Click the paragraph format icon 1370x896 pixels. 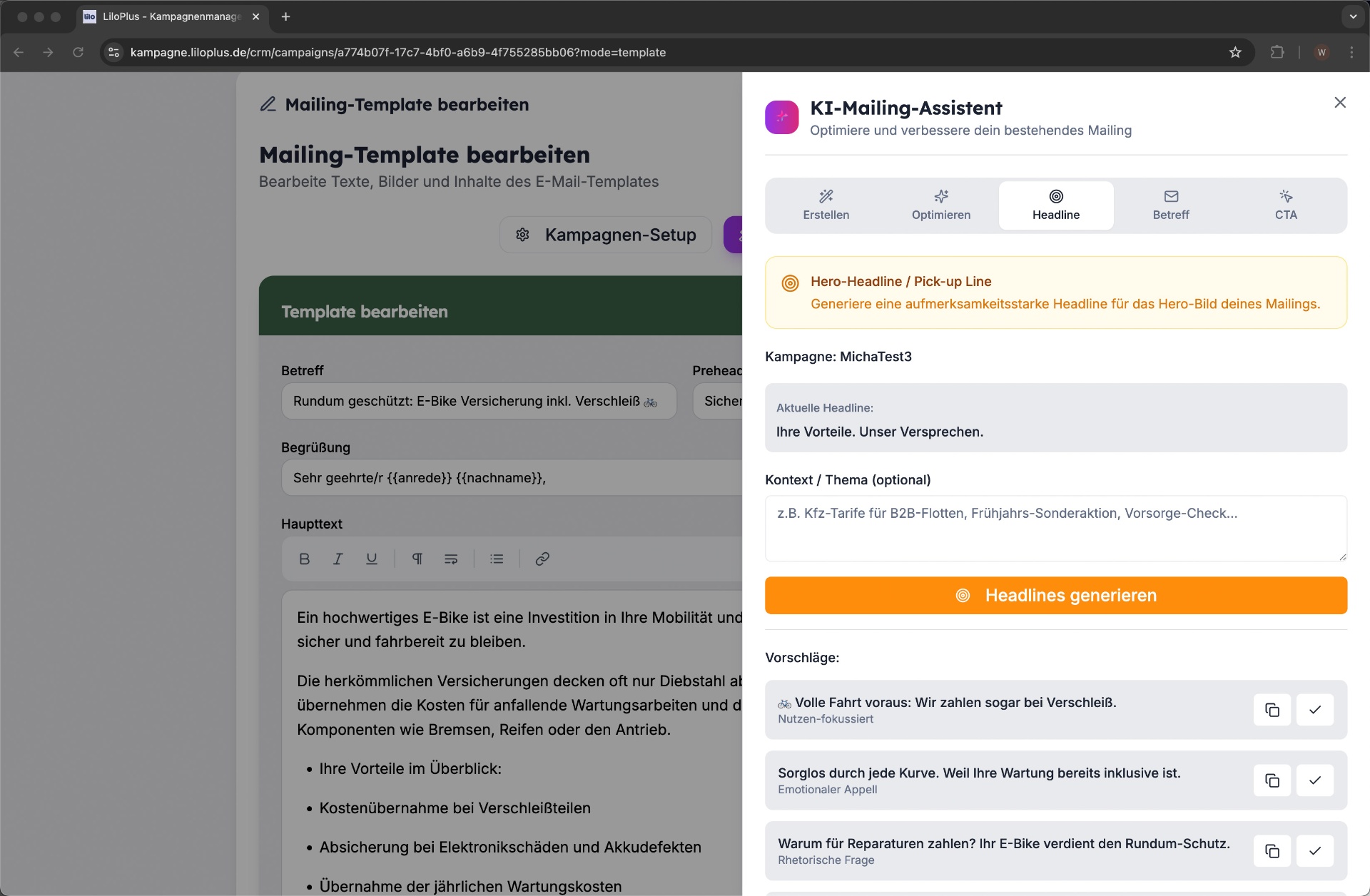coord(417,559)
